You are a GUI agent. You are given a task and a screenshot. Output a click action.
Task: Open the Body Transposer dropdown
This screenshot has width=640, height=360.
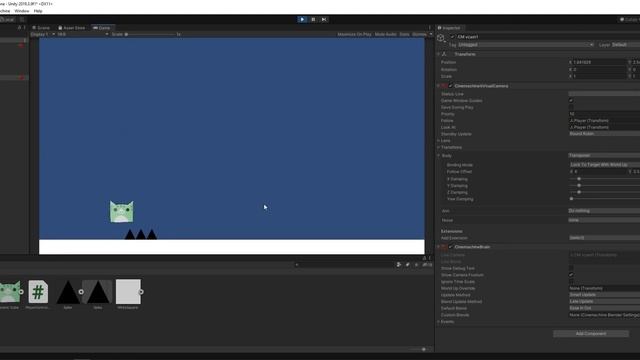pyautogui.click(x=604, y=156)
